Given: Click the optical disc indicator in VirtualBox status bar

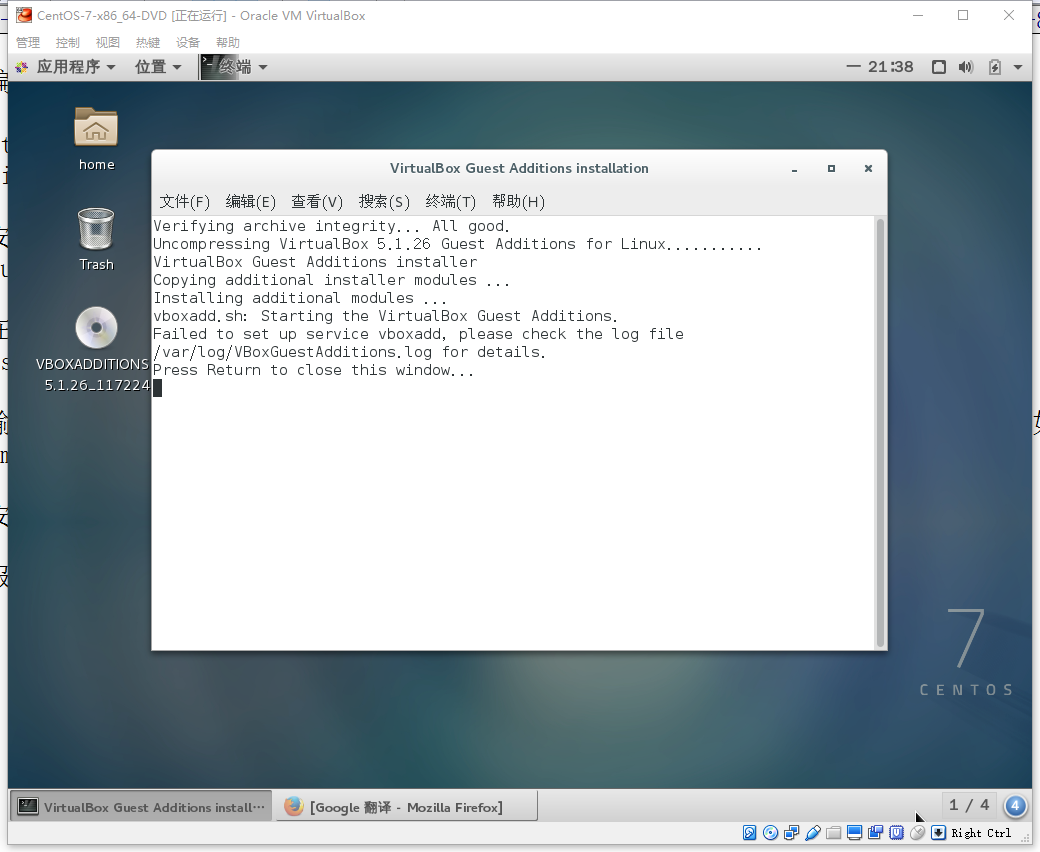Looking at the screenshot, I should tap(770, 833).
